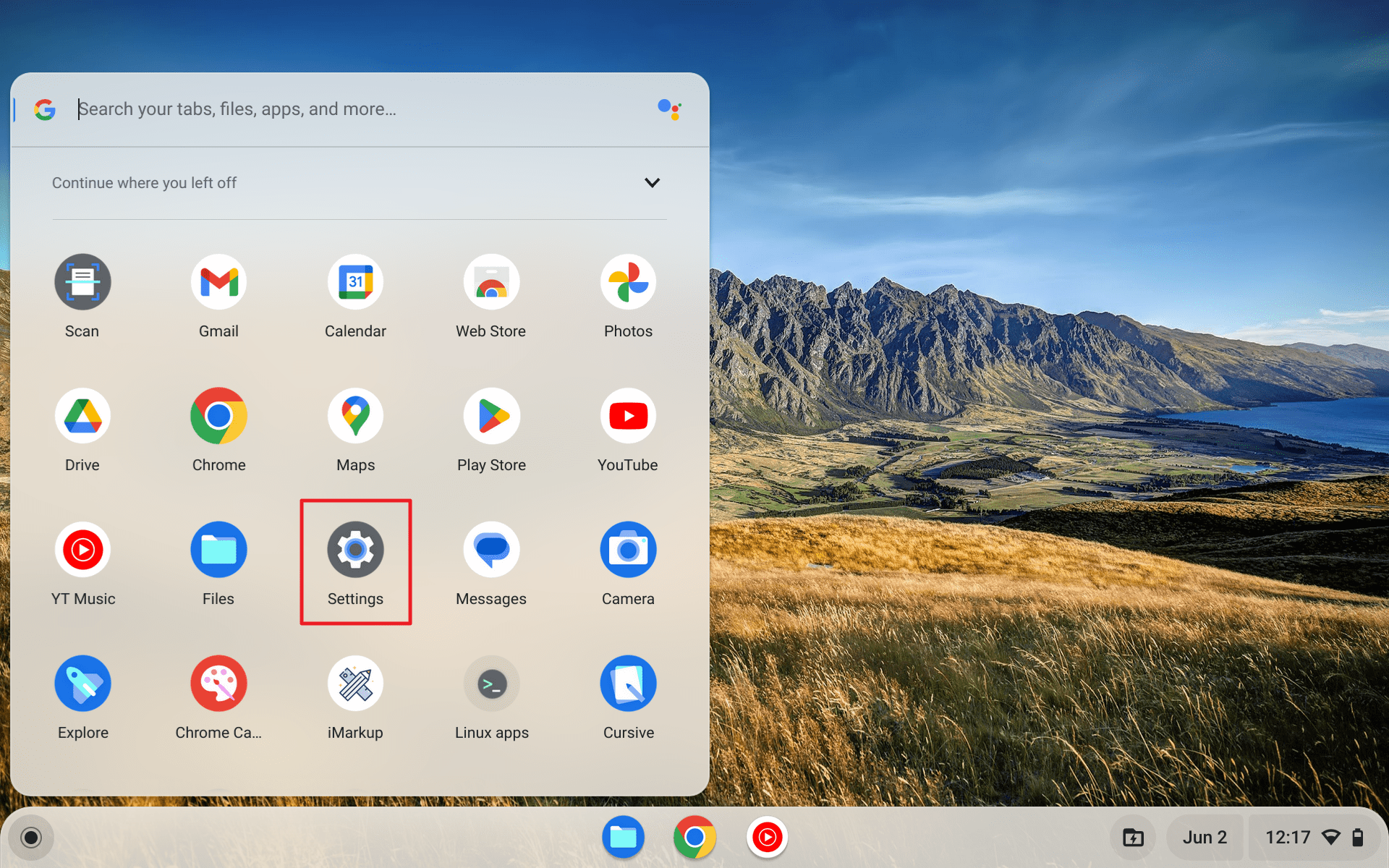Open the Play Store app
This screenshot has height=868, width=1389.
[x=491, y=416]
